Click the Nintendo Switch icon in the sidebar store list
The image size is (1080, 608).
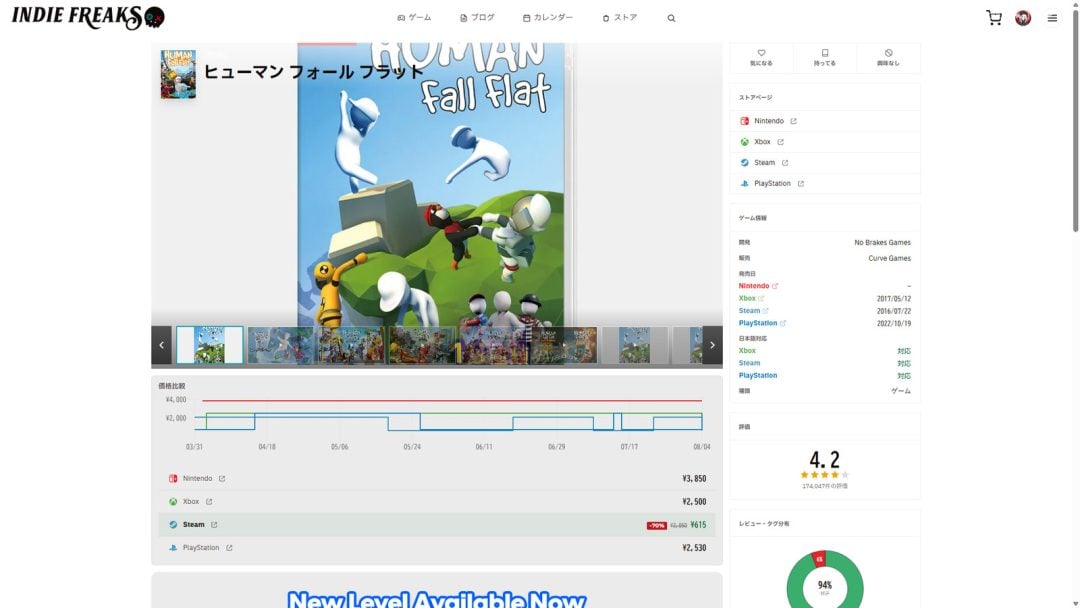pyautogui.click(x=745, y=121)
